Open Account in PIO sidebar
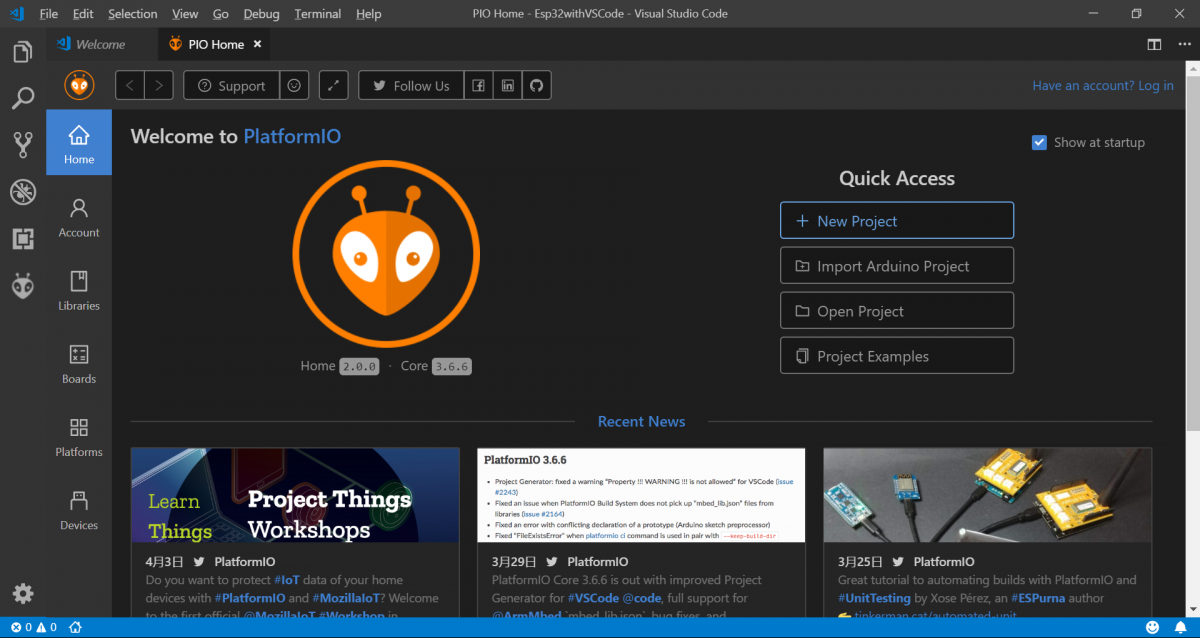The image size is (1200, 638). [x=79, y=217]
